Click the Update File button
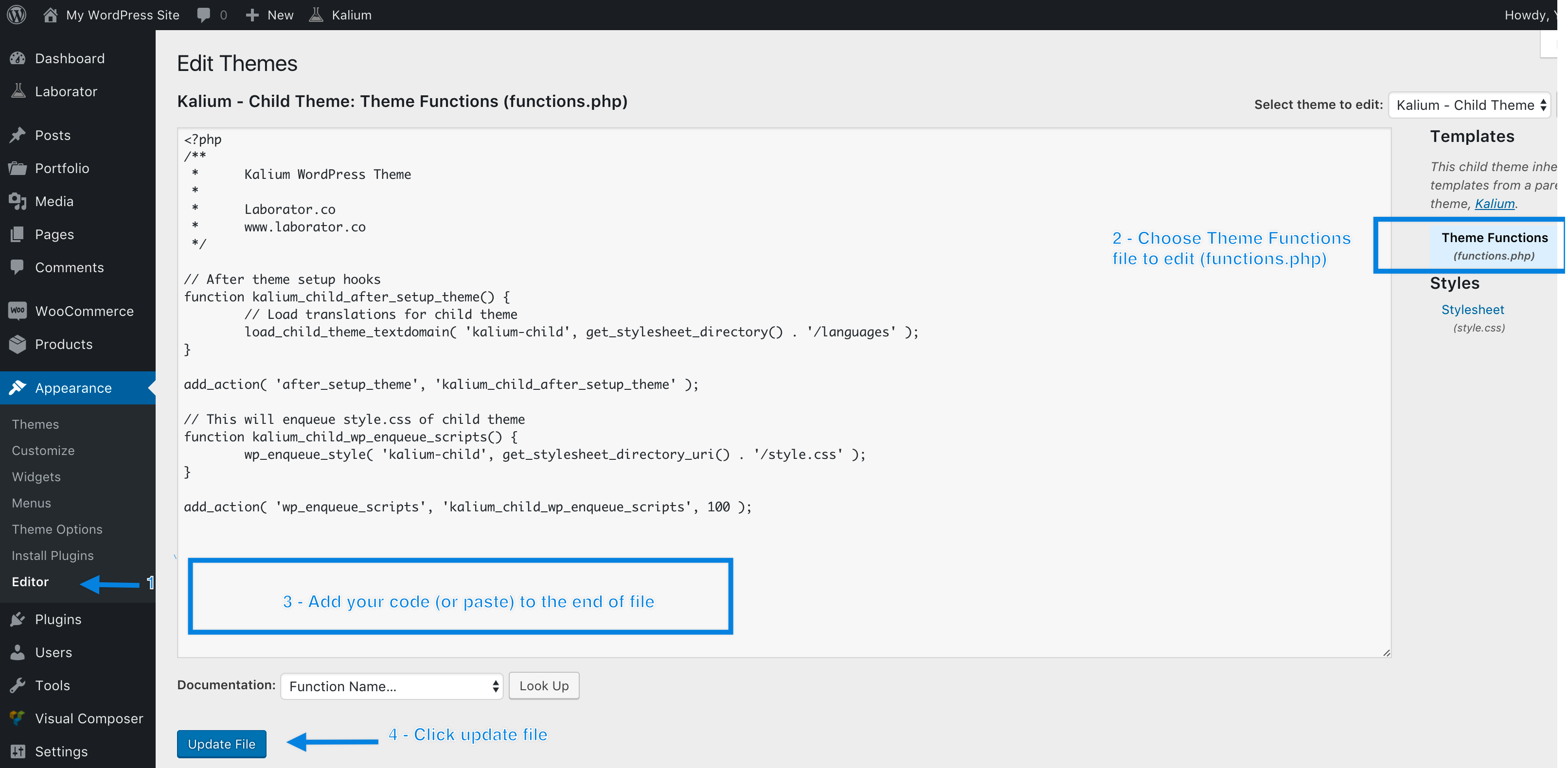Viewport: 1568px width, 768px height. [221, 744]
